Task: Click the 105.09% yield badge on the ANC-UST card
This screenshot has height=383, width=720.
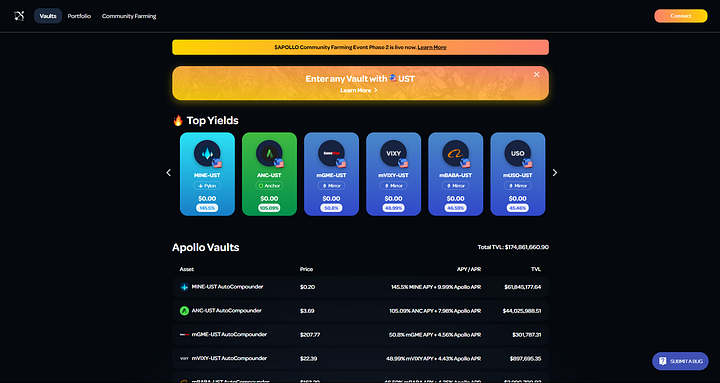Action: click(269, 208)
